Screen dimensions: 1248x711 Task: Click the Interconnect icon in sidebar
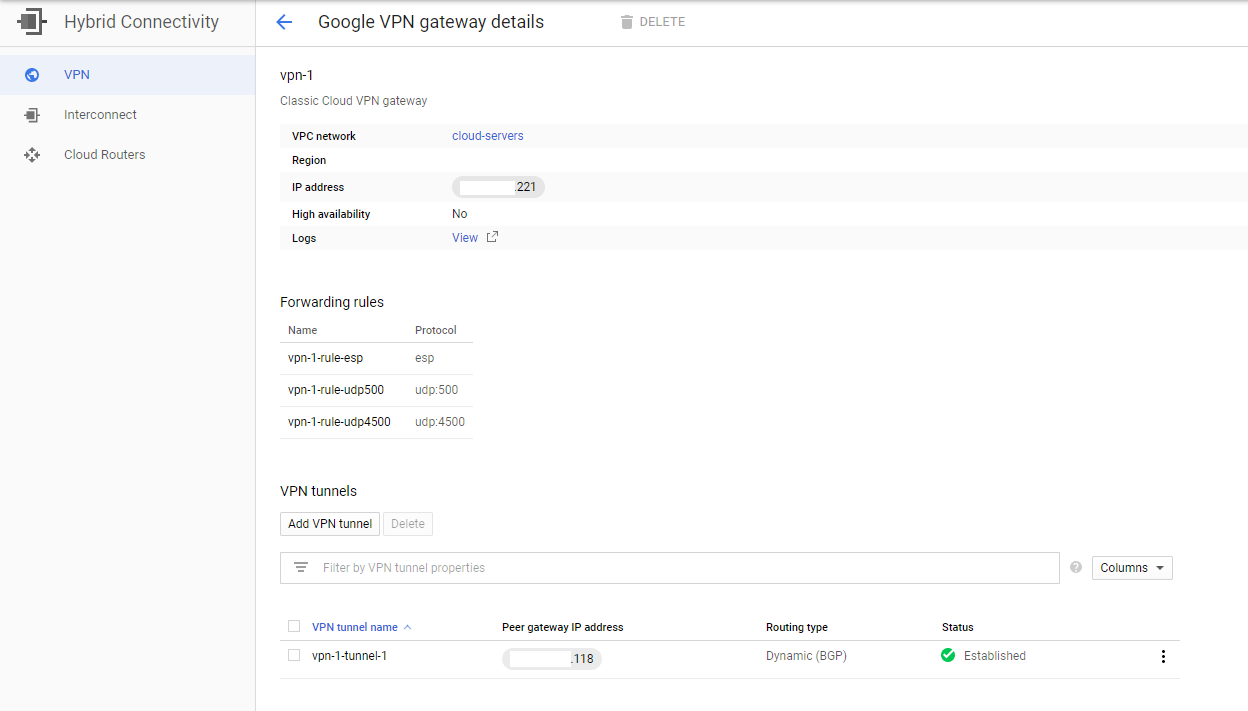click(32, 114)
